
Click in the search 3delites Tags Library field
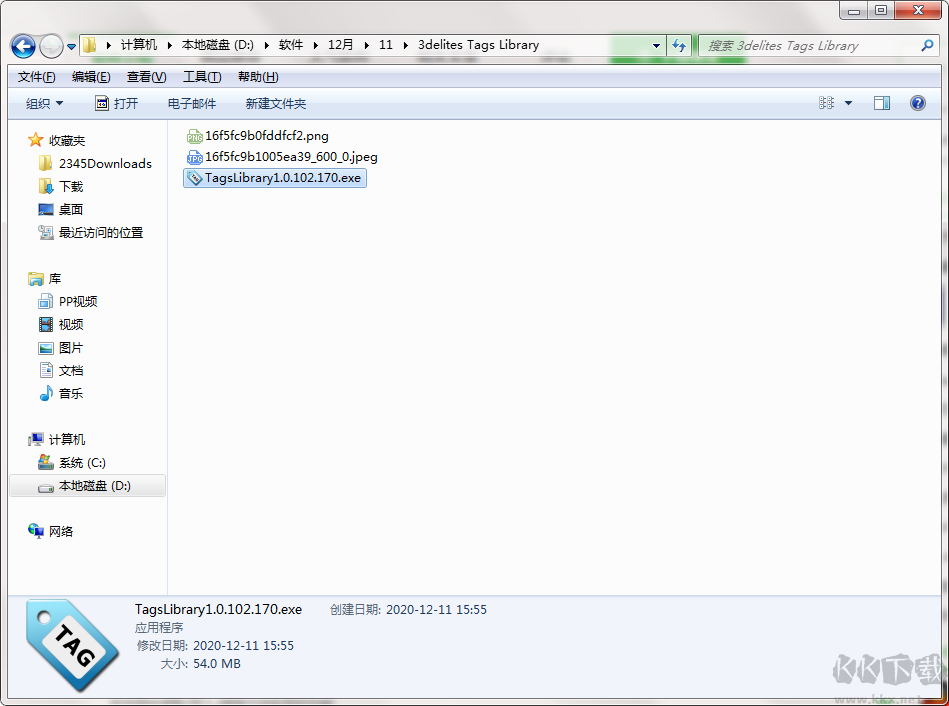pyautogui.click(x=810, y=46)
